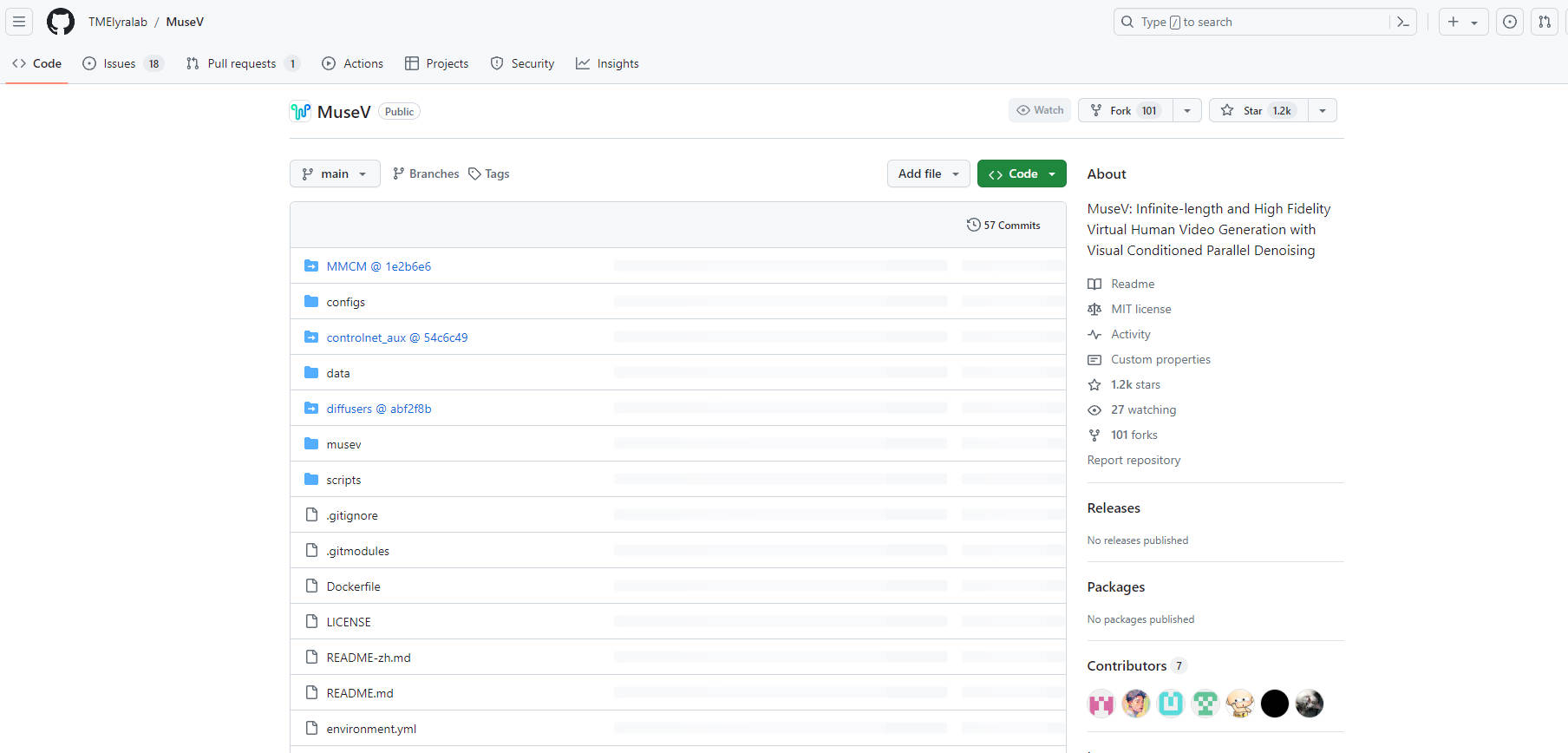The width and height of the screenshot is (1568, 753).
Task: Toggle Watch on this repository
Action: 1040,110
